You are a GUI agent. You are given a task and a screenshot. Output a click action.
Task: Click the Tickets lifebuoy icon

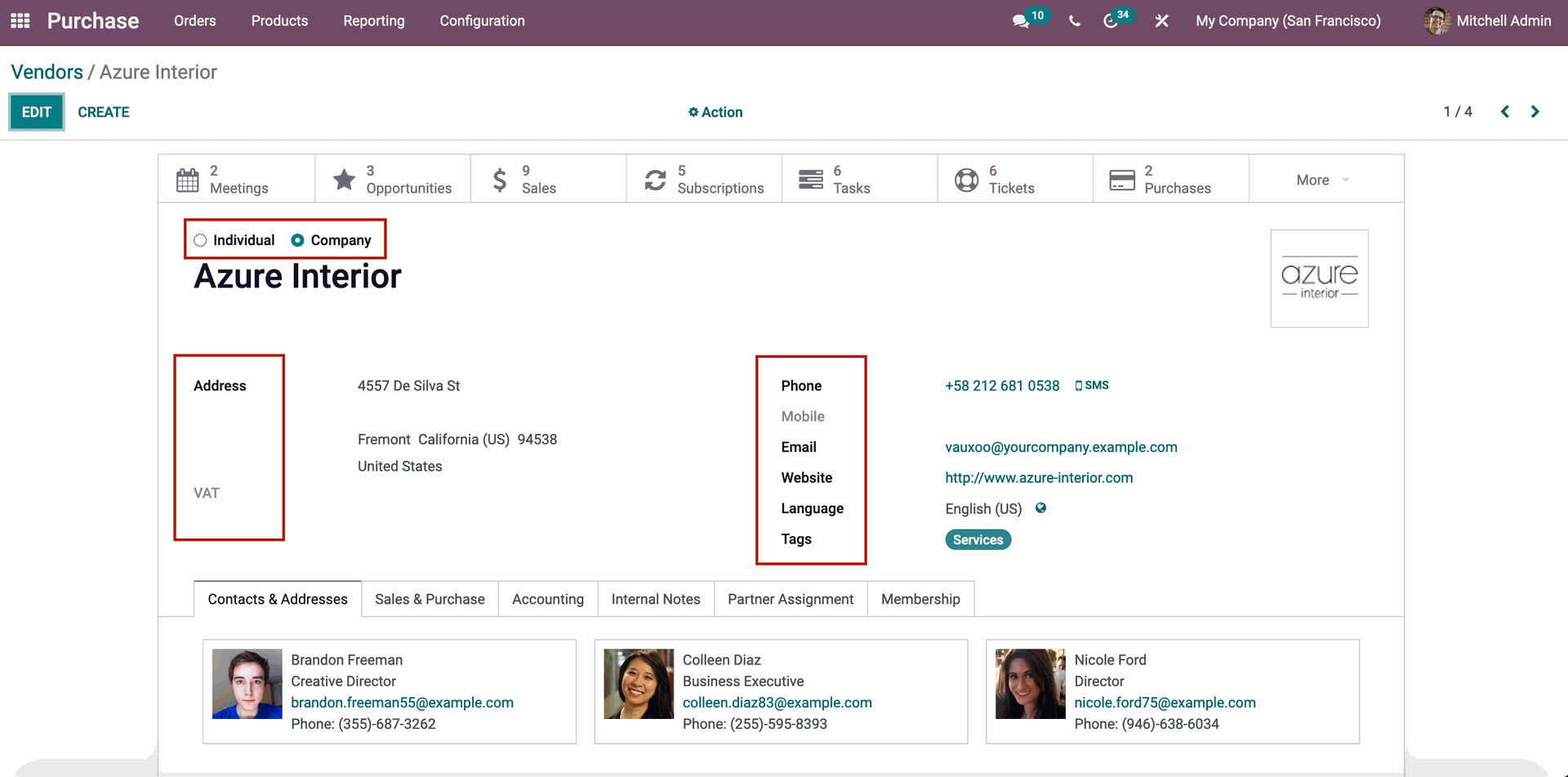[966, 180]
